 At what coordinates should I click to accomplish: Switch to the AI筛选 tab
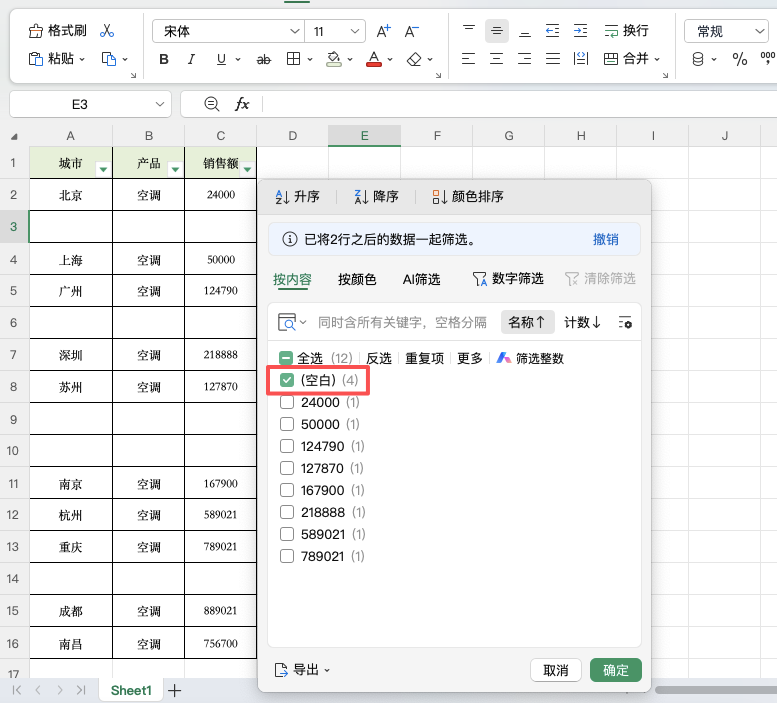click(x=421, y=279)
